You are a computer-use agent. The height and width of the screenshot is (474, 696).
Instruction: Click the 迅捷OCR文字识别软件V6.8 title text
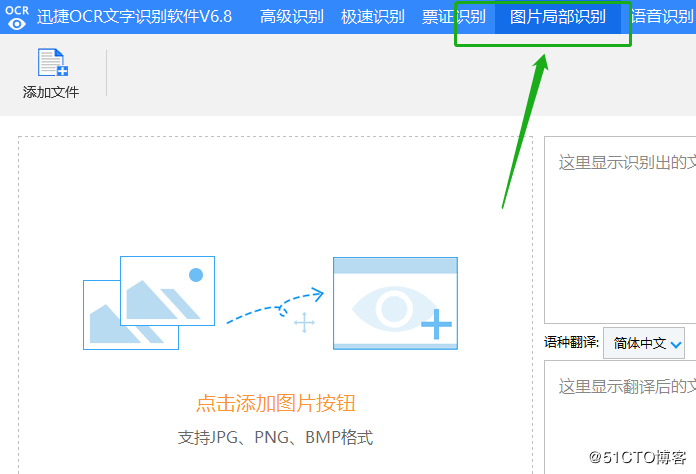[x=134, y=17]
